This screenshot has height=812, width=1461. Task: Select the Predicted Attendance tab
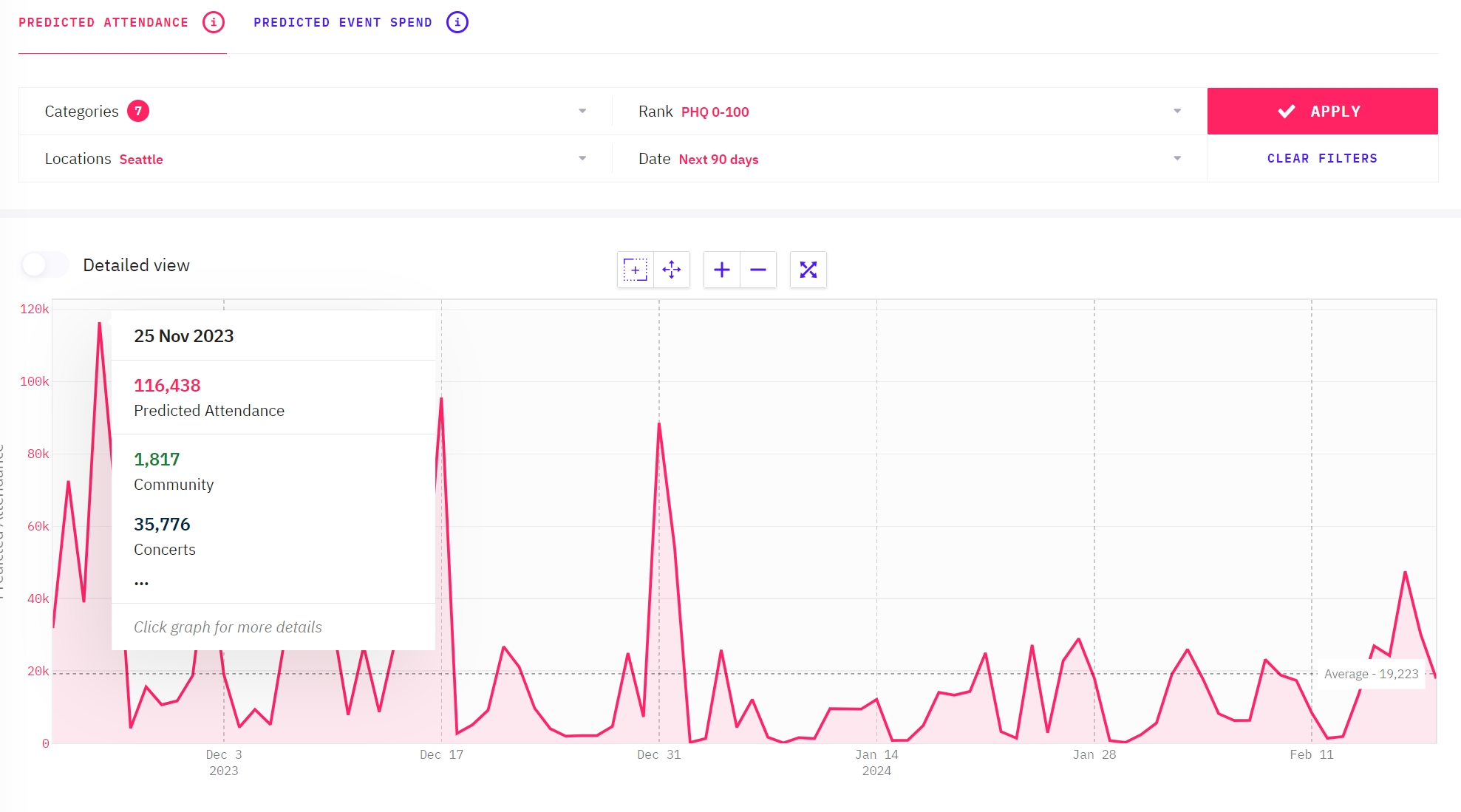click(x=103, y=22)
